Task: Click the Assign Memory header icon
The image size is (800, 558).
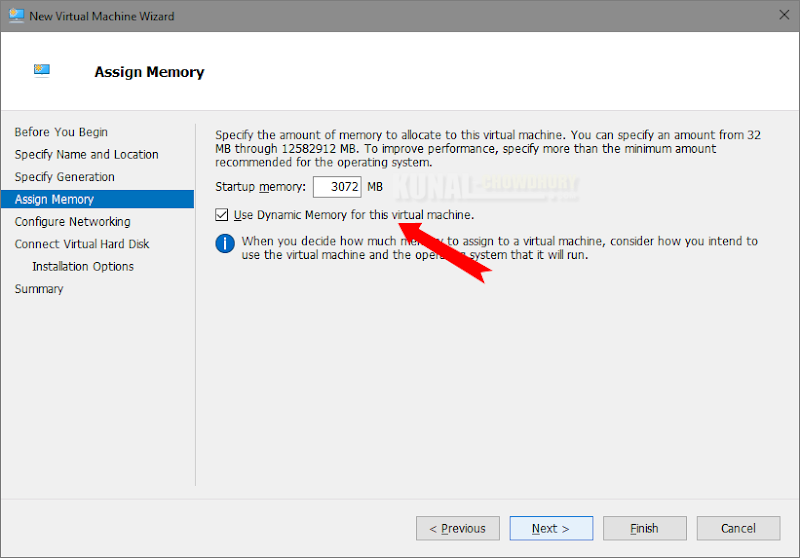Action: click(x=42, y=70)
